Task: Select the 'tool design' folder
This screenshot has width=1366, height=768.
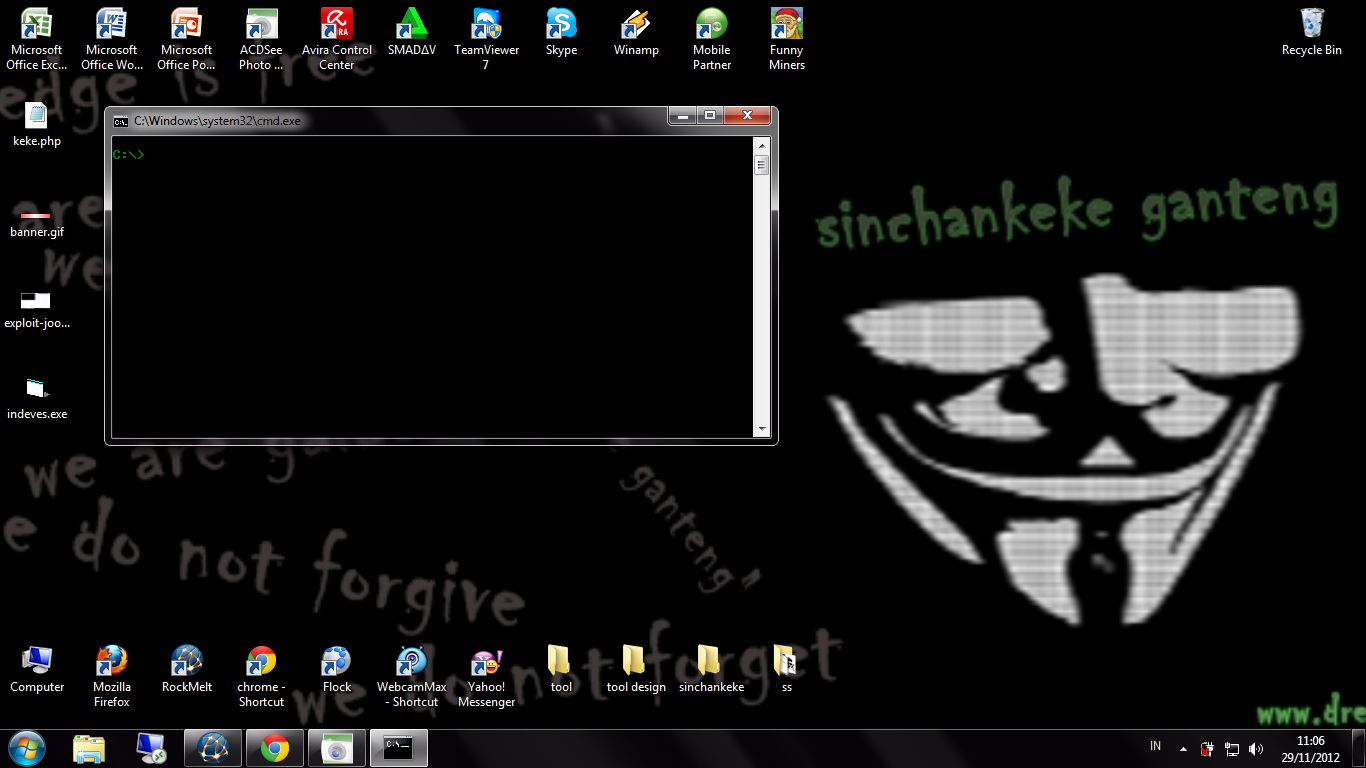Action: click(636, 669)
